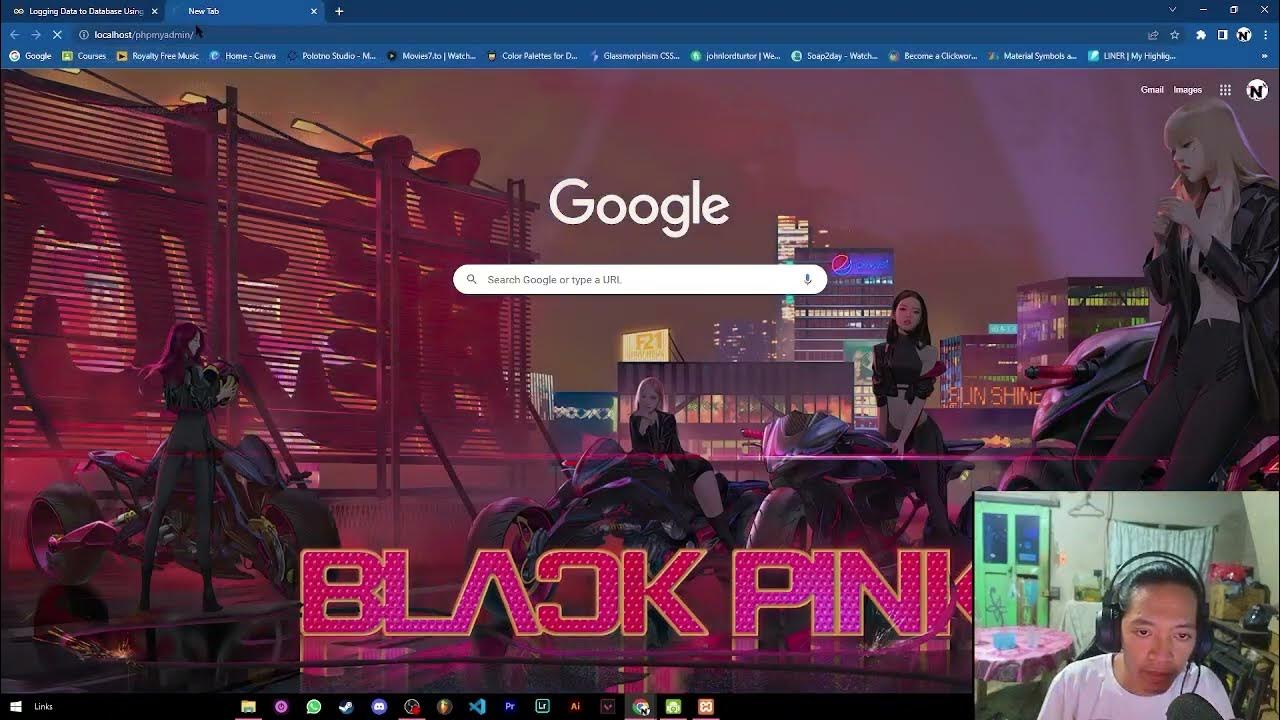Image resolution: width=1280 pixels, height=720 pixels.
Task: Open Google account avatar on page
Action: [1257, 90]
